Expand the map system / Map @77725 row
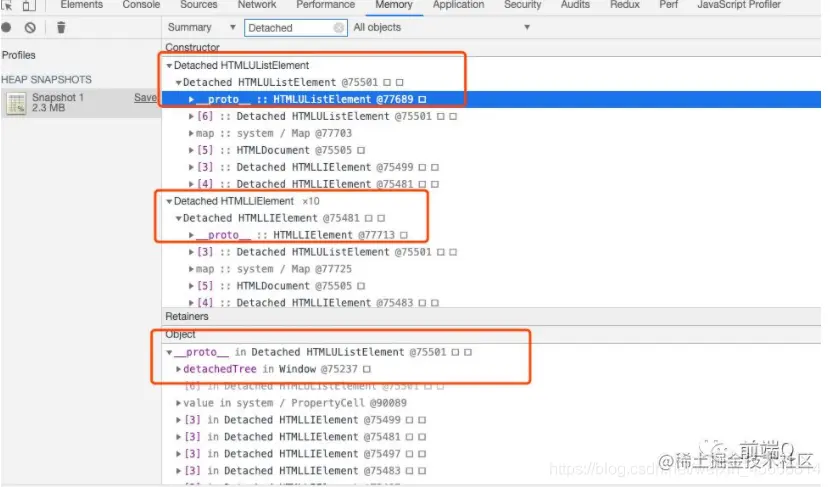The width and height of the screenshot is (830, 487). (191, 269)
